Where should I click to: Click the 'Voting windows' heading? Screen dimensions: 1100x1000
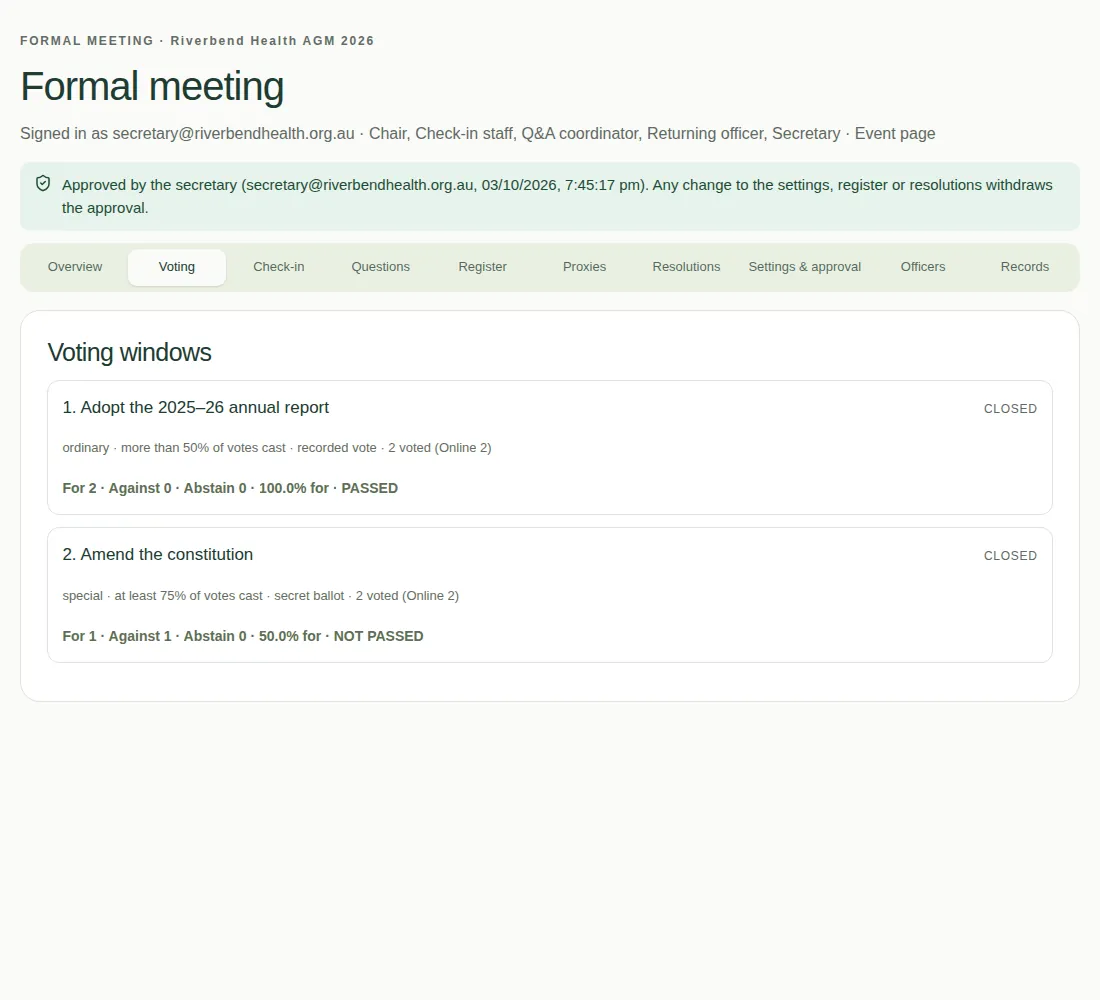click(130, 352)
